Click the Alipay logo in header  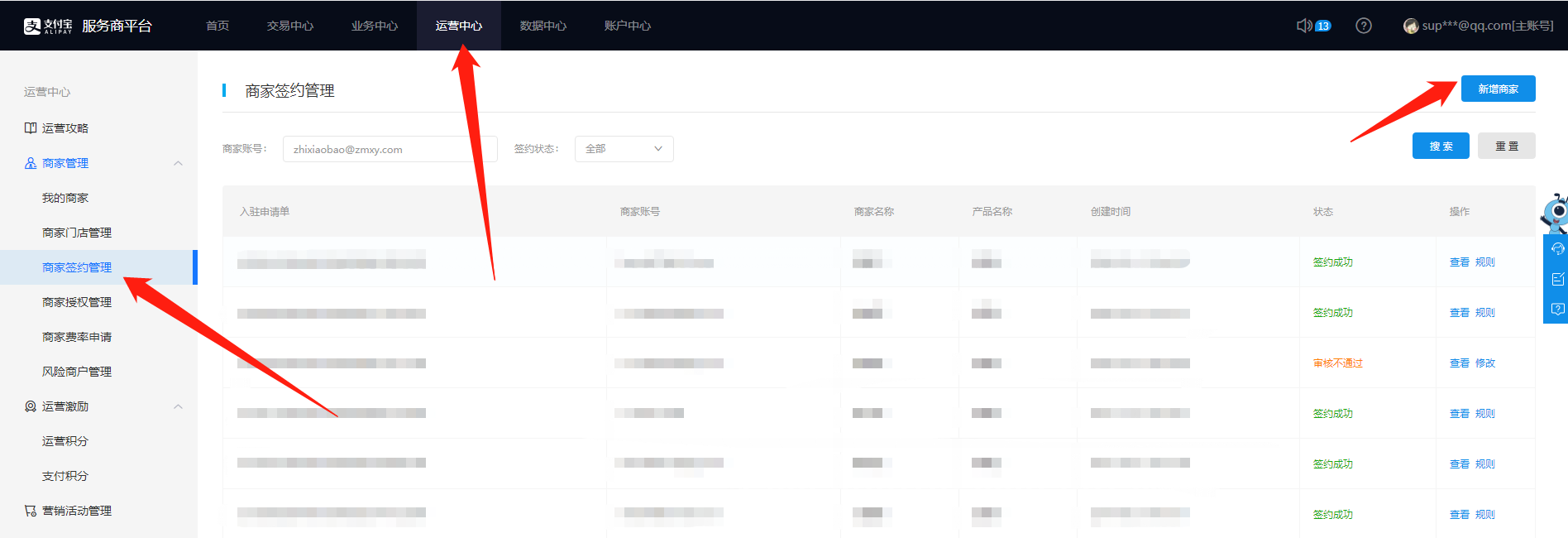coord(48,26)
